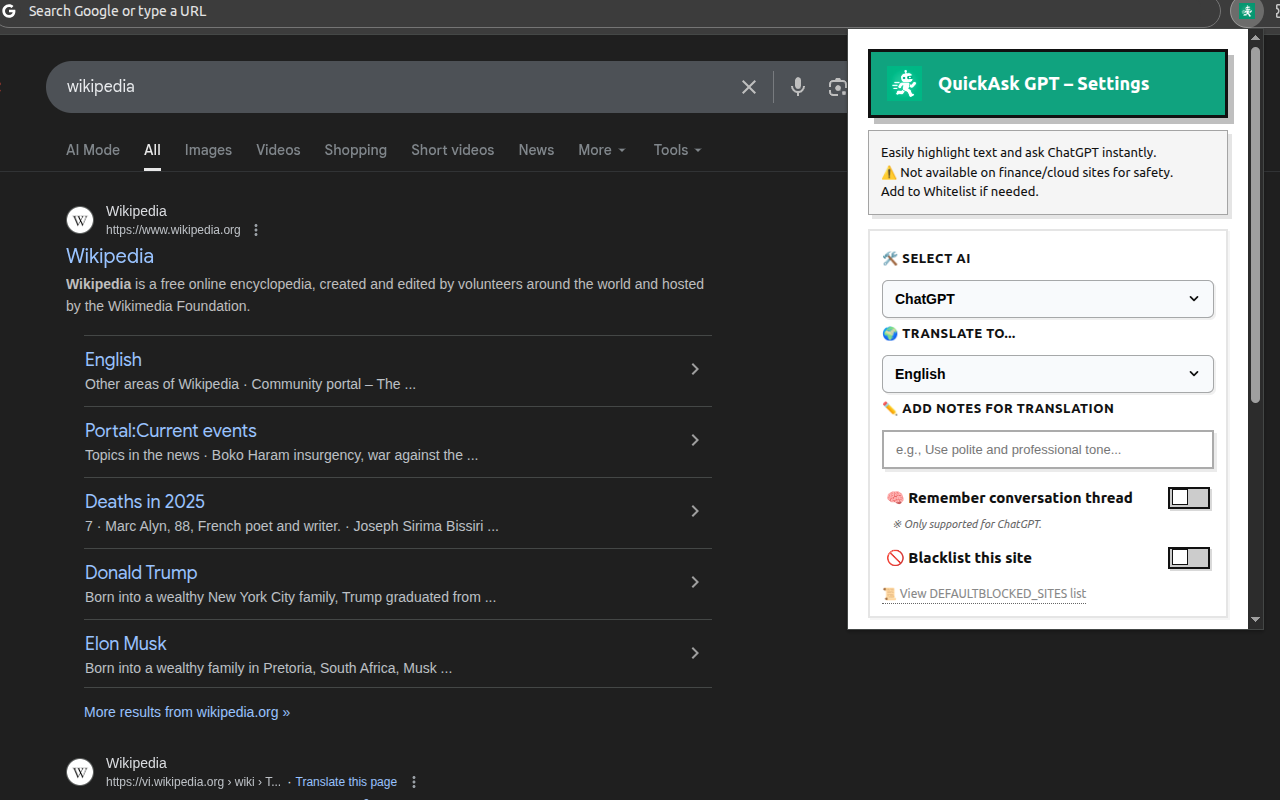Click the chevron arrow next to the English result
1280x800 pixels.
coord(695,369)
